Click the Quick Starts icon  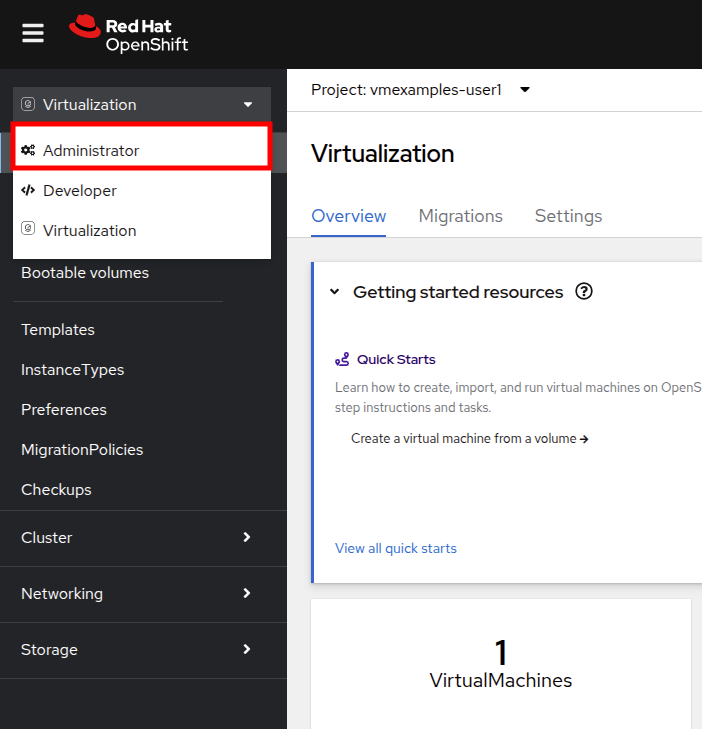pyautogui.click(x=343, y=360)
